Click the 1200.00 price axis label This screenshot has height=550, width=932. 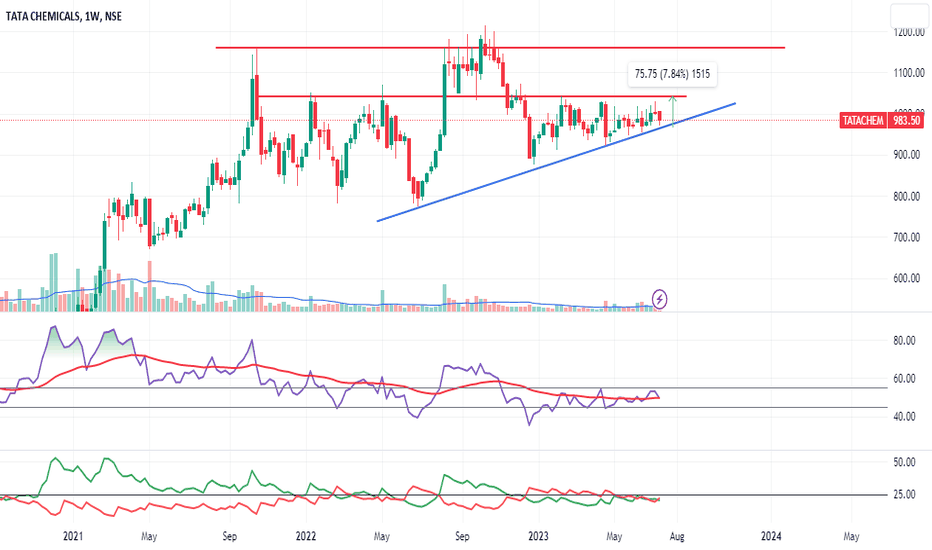[x=908, y=32]
